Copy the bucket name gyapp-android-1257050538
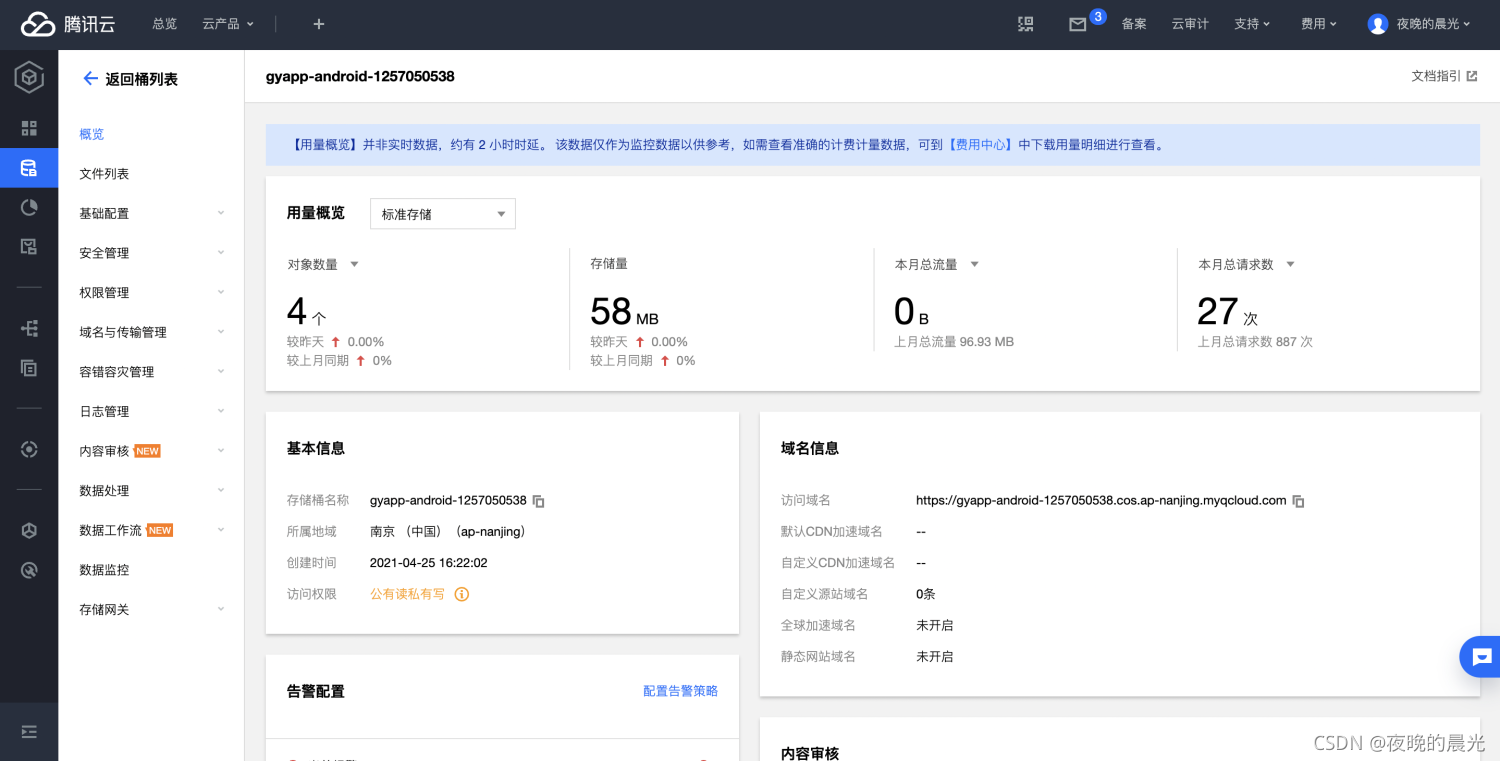 point(539,501)
